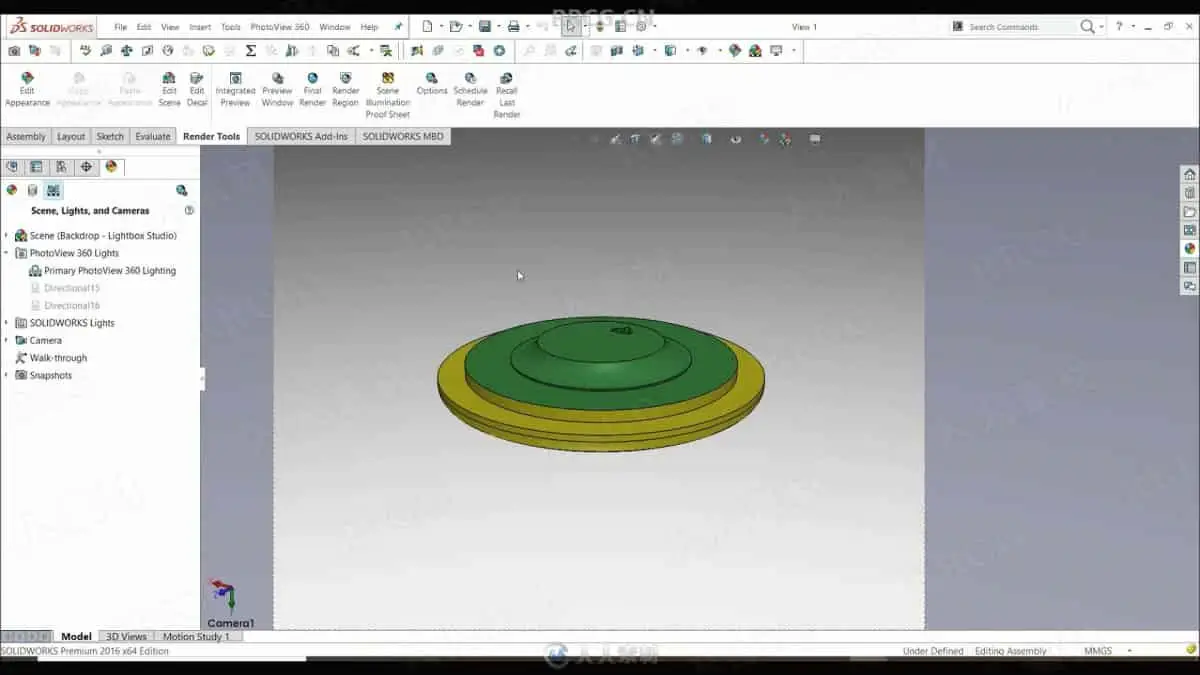Select the Walk-through item
The width and height of the screenshot is (1200, 675).
click(x=58, y=358)
